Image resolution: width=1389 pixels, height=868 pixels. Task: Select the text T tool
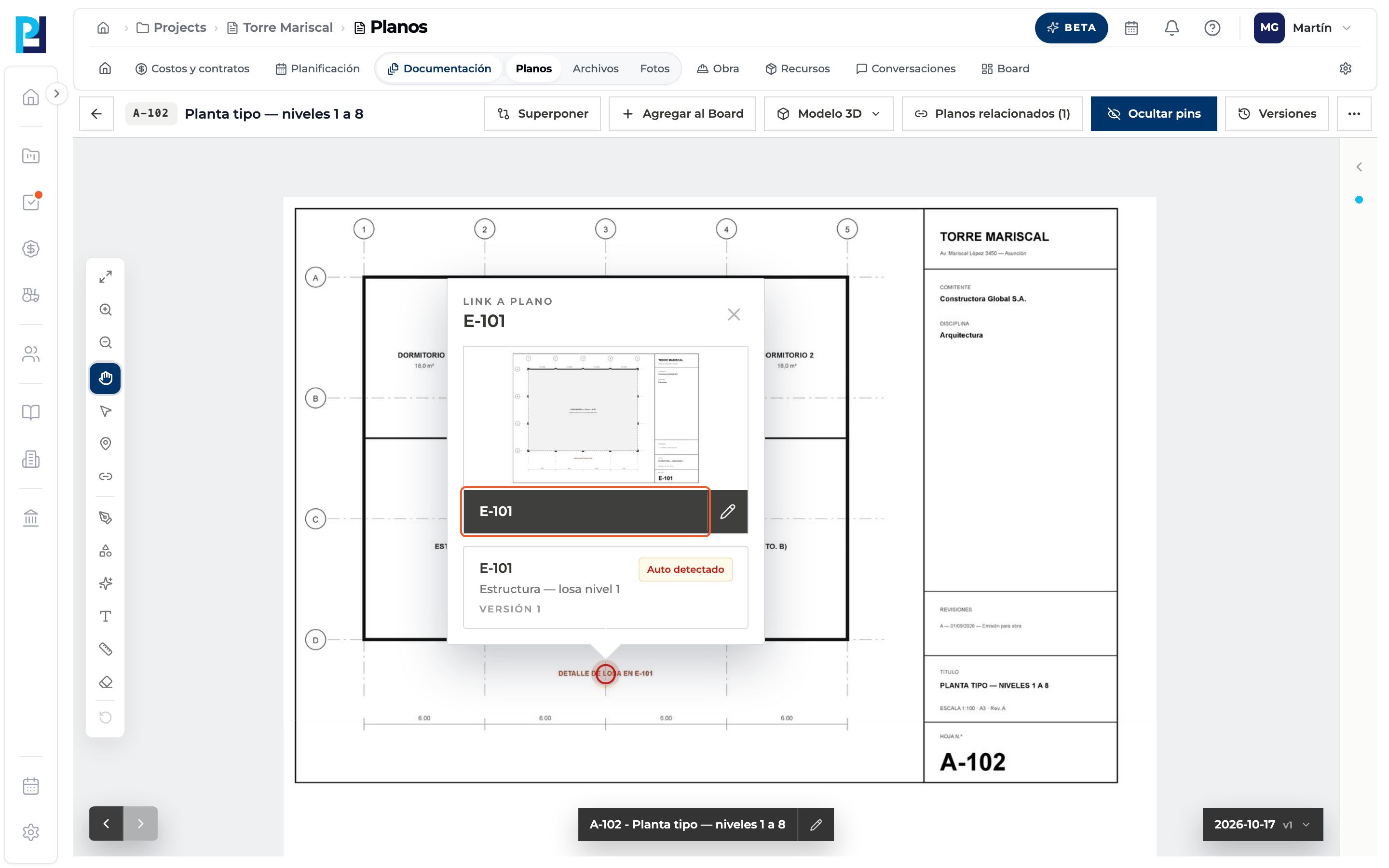click(105, 616)
